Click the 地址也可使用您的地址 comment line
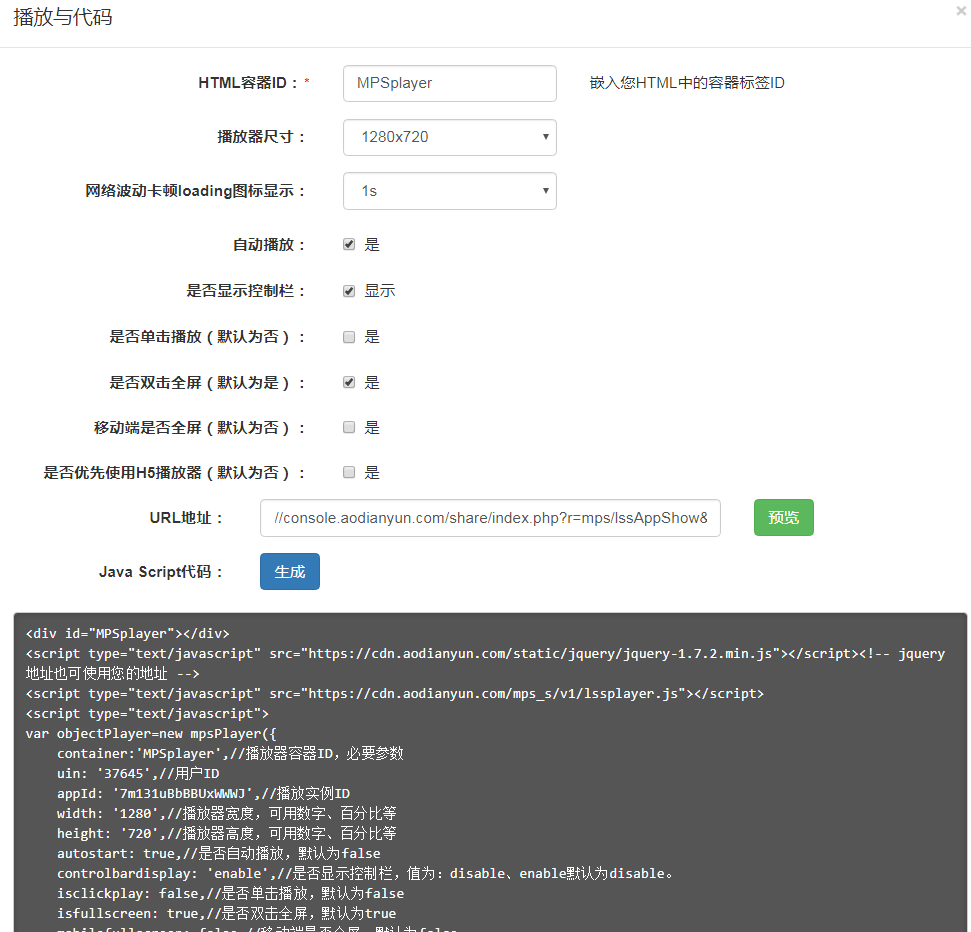Image resolution: width=971 pixels, height=932 pixels. [x=112, y=673]
